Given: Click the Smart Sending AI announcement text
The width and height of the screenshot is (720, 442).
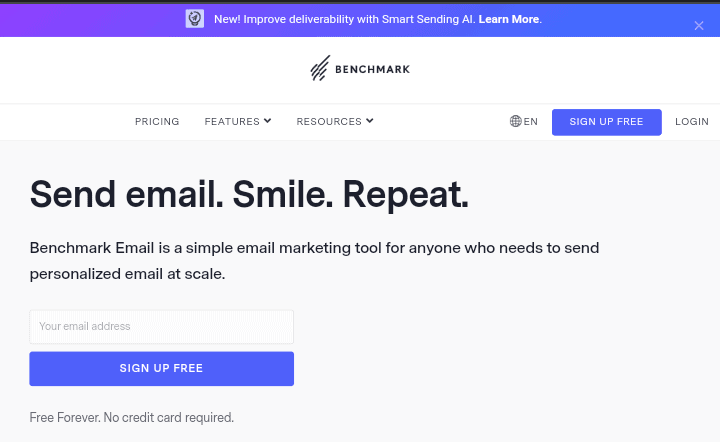Looking at the screenshot, I should [344, 19].
